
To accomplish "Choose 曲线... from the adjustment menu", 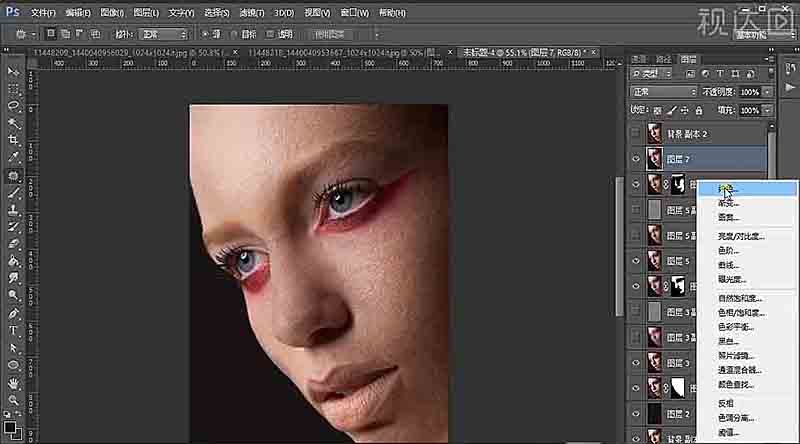I will click(729, 265).
